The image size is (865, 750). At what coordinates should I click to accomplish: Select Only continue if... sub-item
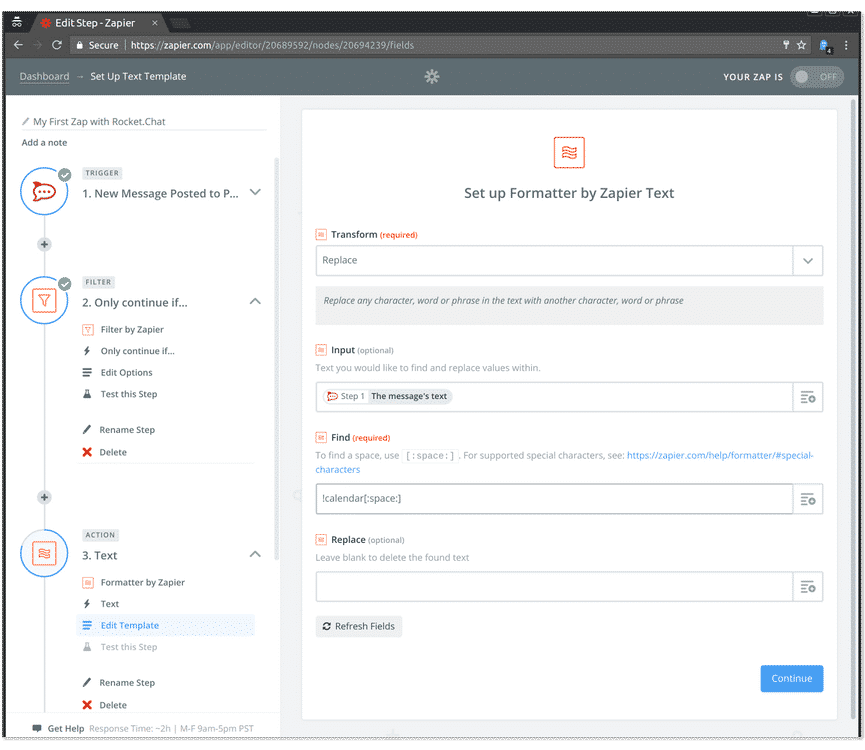(137, 351)
